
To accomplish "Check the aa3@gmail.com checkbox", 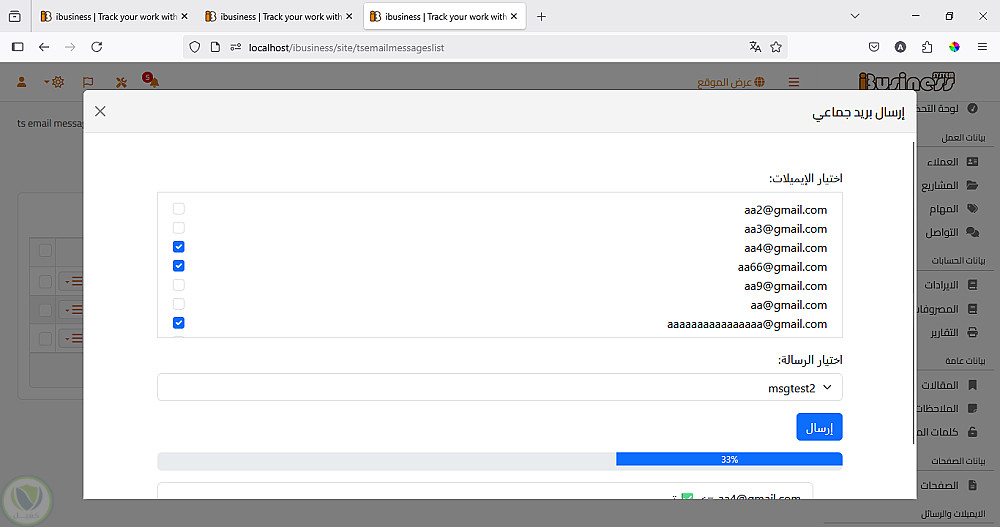I will point(179,228).
